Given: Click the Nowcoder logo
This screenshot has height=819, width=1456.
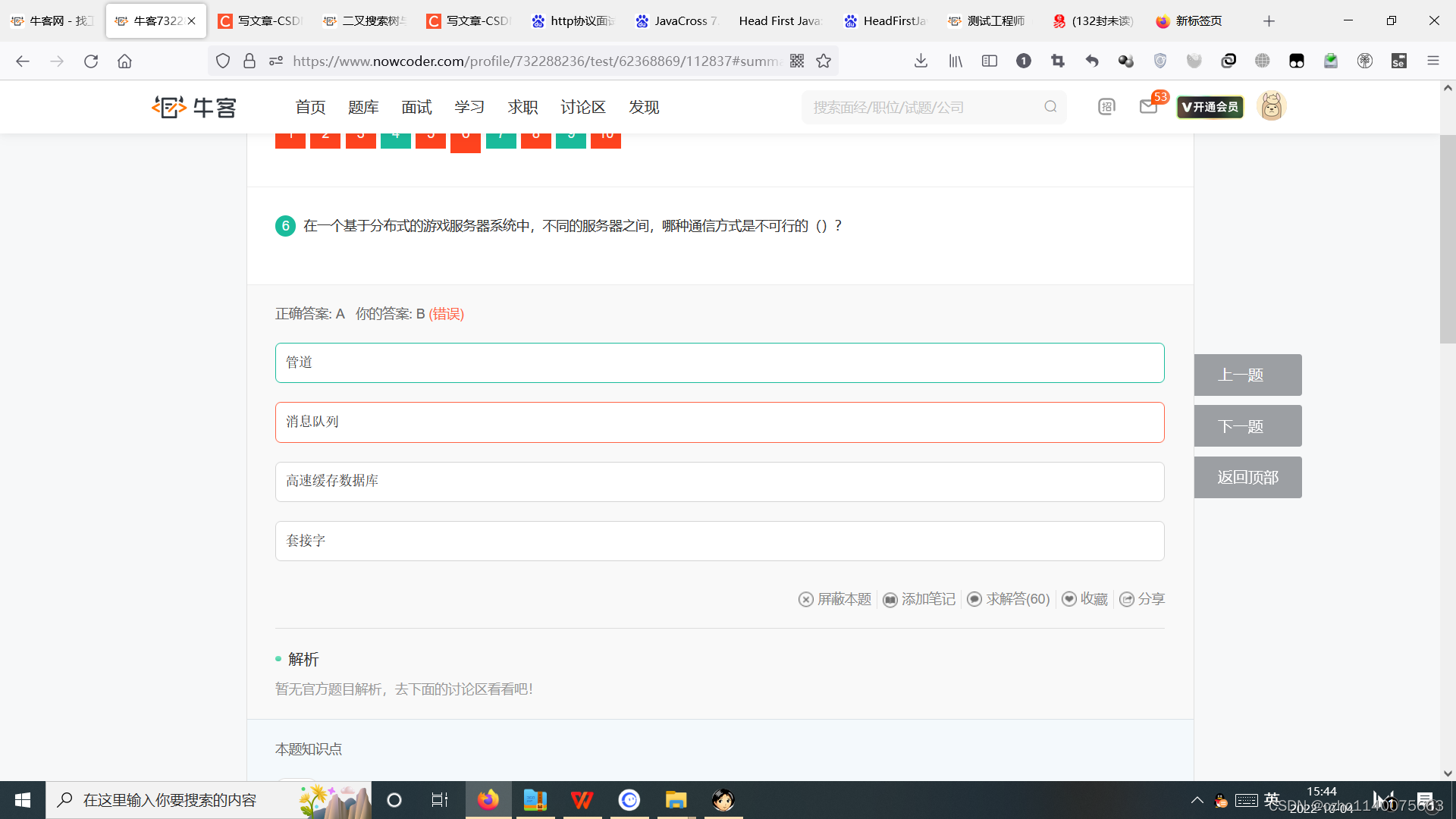Looking at the screenshot, I should pyautogui.click(x=194, y=107).
